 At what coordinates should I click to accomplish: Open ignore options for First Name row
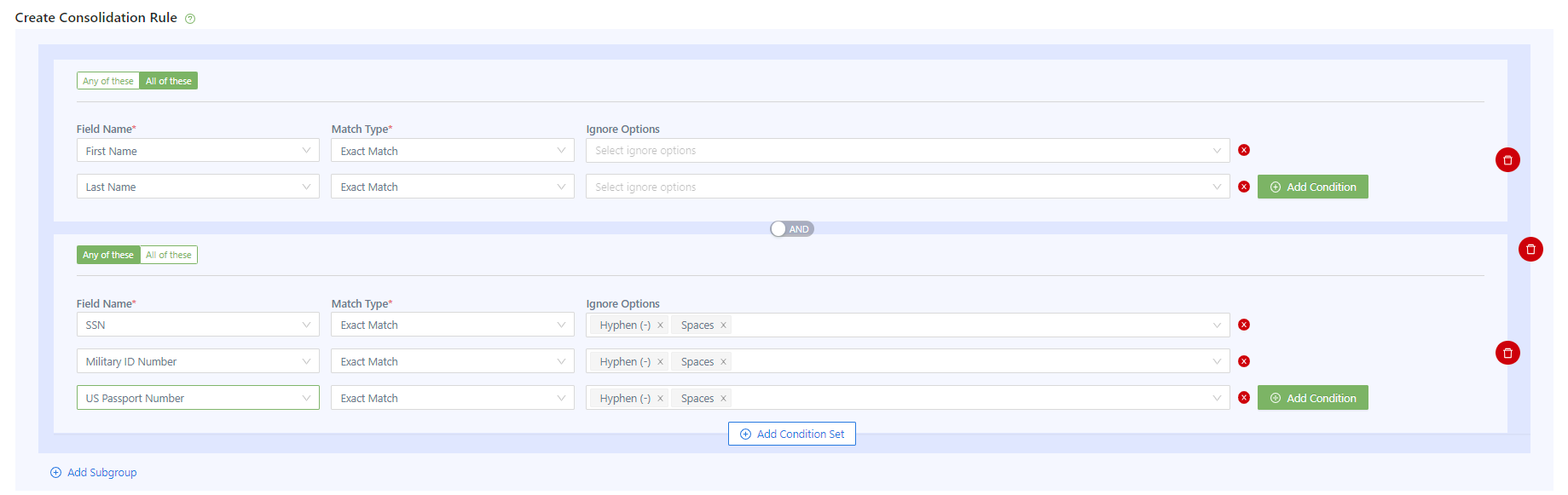tap(907, 151)
